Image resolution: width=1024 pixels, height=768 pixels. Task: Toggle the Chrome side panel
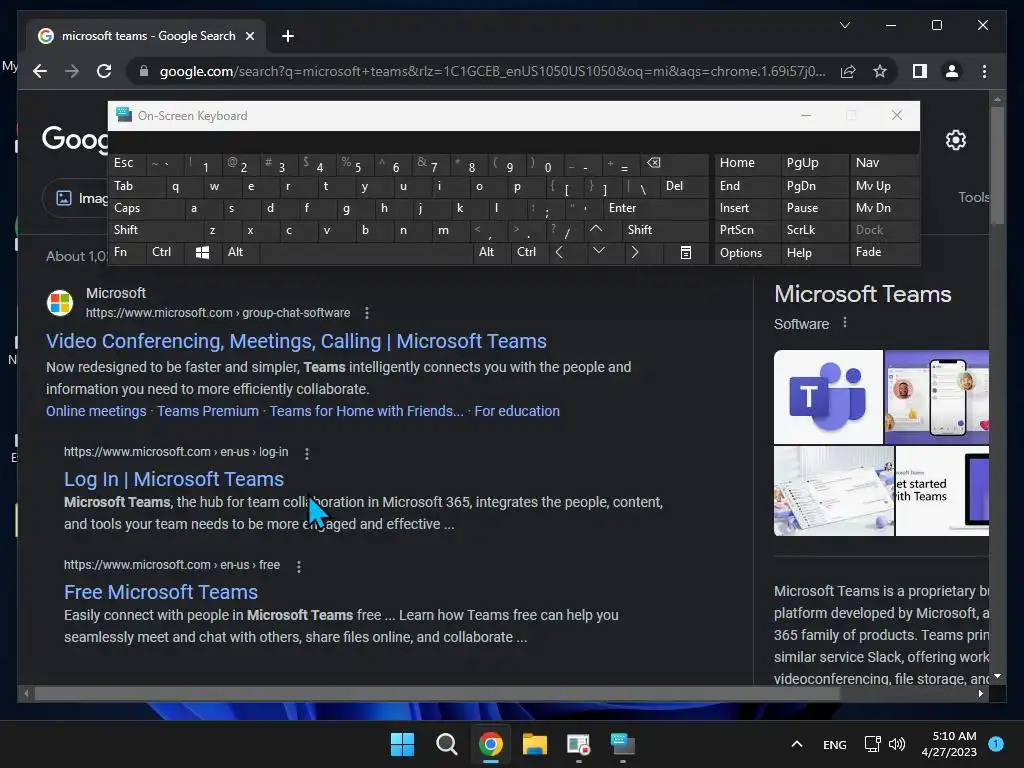(x=920, y=71)
